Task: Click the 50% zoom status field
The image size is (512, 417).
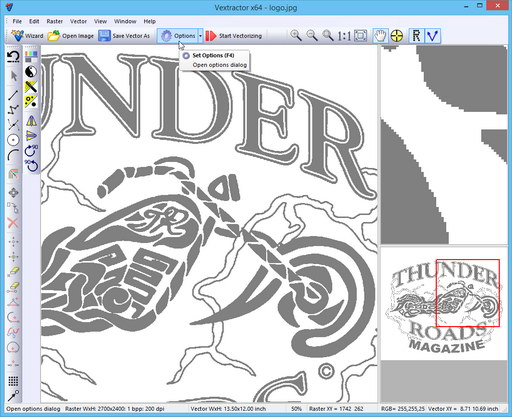Action: [296, 409]
